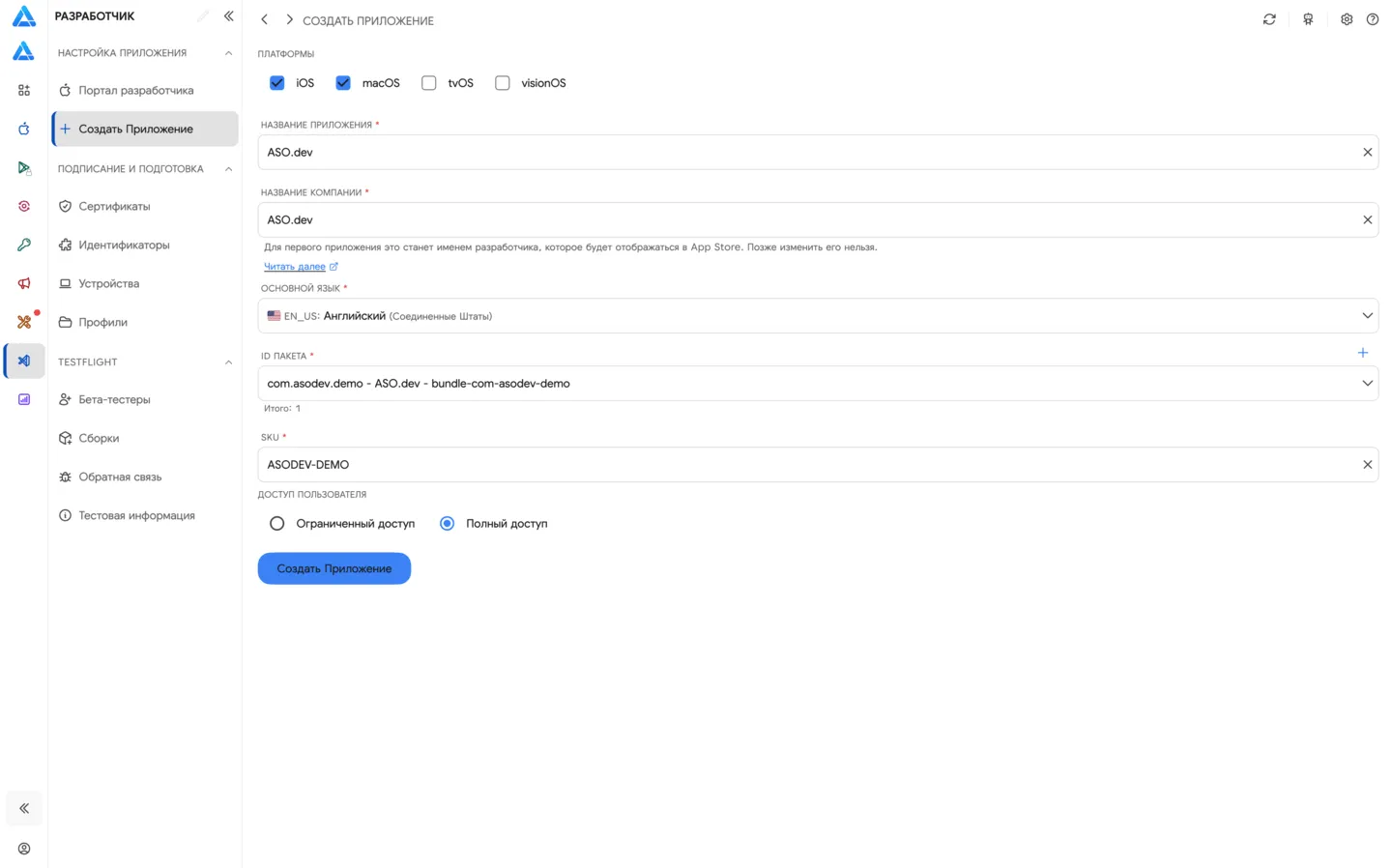Click the blue Apple icon in left rail

(x=24, y=129)
